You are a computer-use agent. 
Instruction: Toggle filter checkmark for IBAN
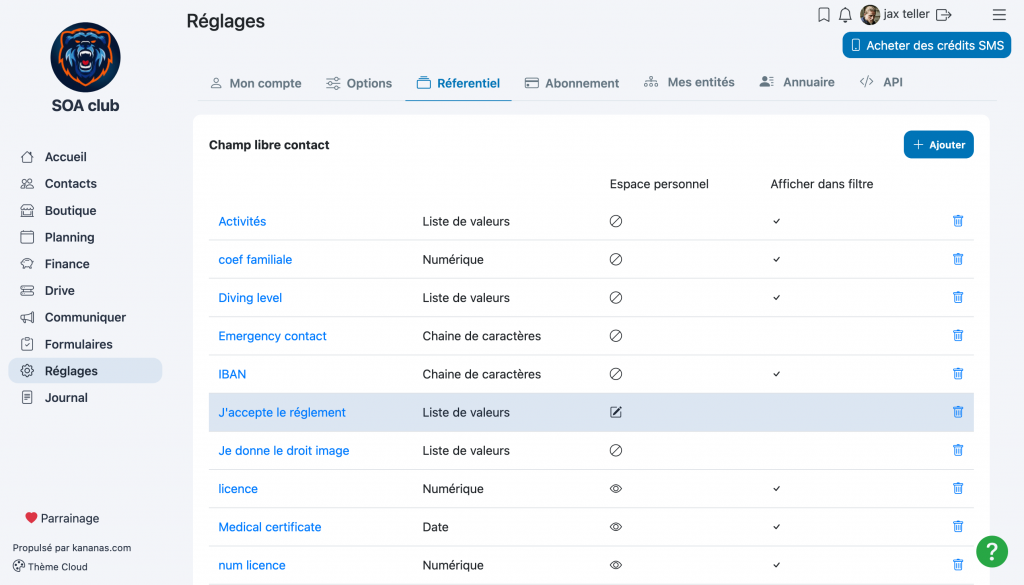pyautogui.click(x=776, y=374)
